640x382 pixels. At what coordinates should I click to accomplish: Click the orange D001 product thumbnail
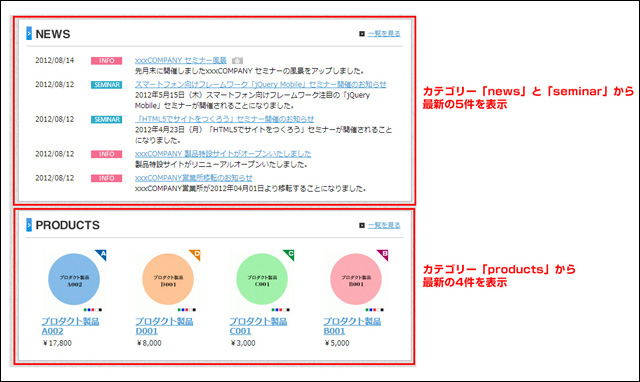coord(168,280)
